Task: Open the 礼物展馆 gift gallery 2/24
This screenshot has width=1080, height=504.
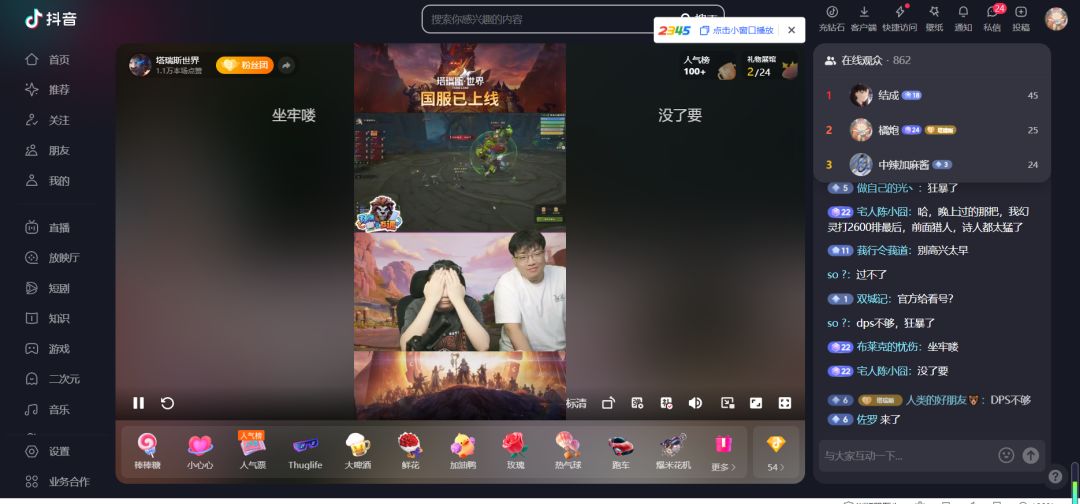Action: click(770, 66)
